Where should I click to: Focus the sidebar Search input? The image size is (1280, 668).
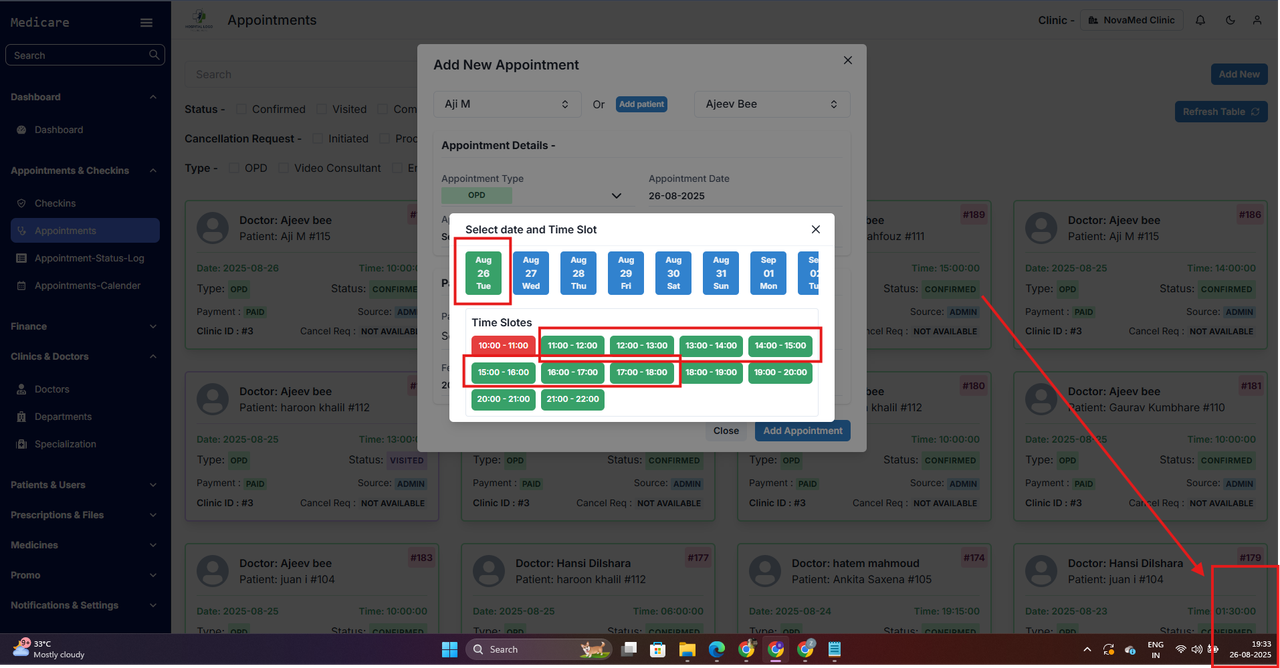pyautogui.click(x=84, y=55)
